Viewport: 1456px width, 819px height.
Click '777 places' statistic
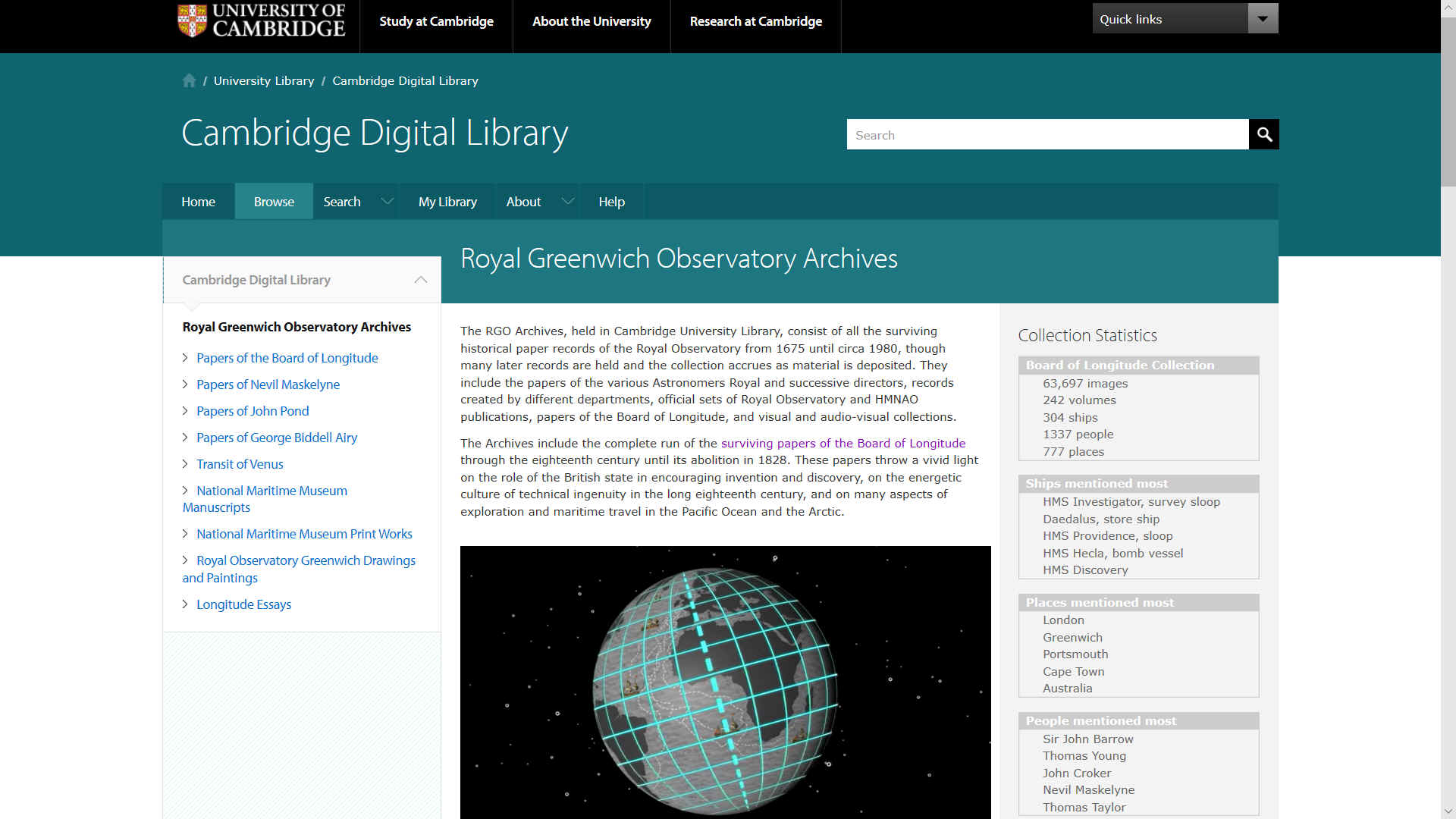coord(1073,452)
